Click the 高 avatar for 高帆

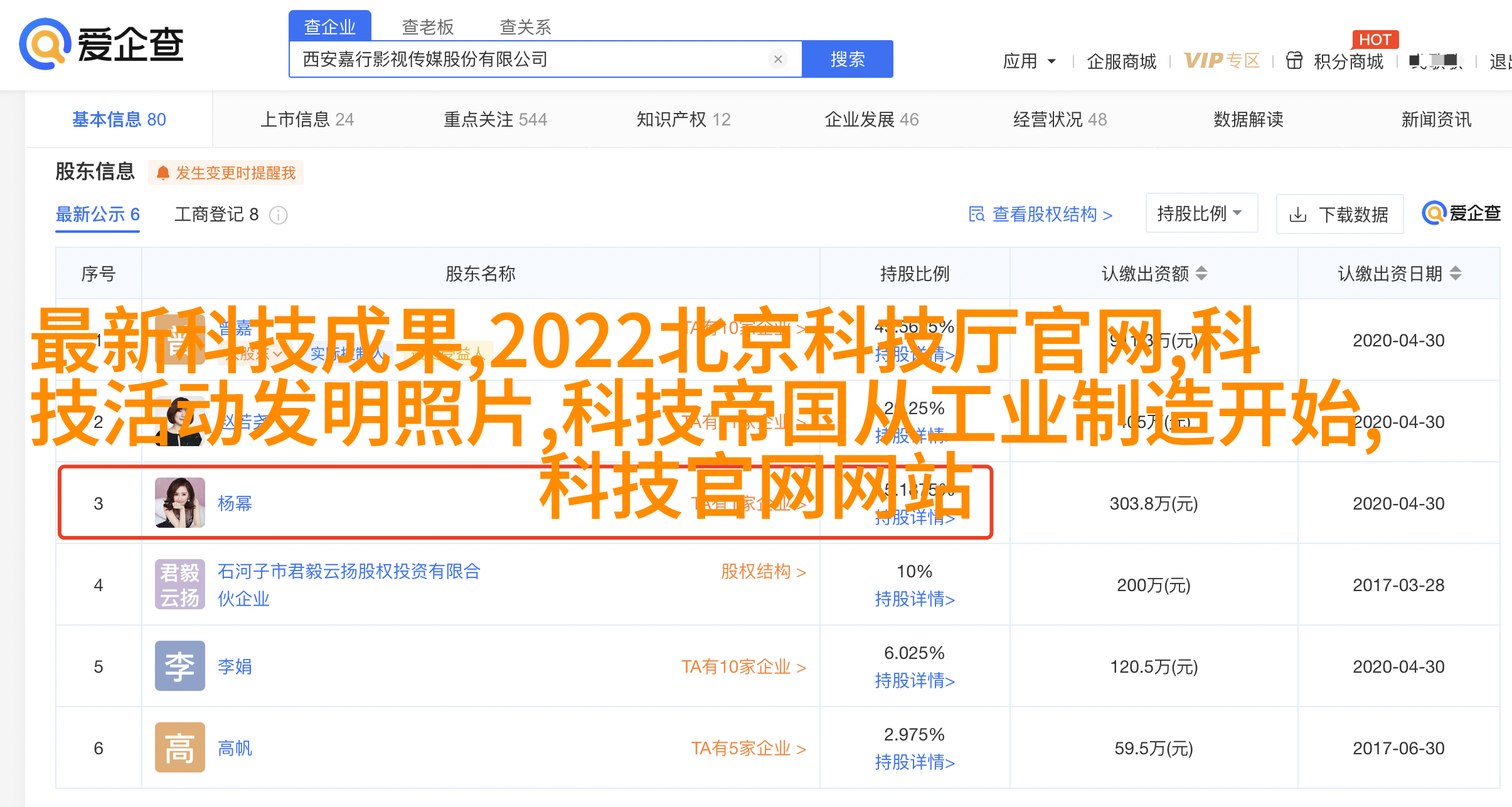coord(180,747)
